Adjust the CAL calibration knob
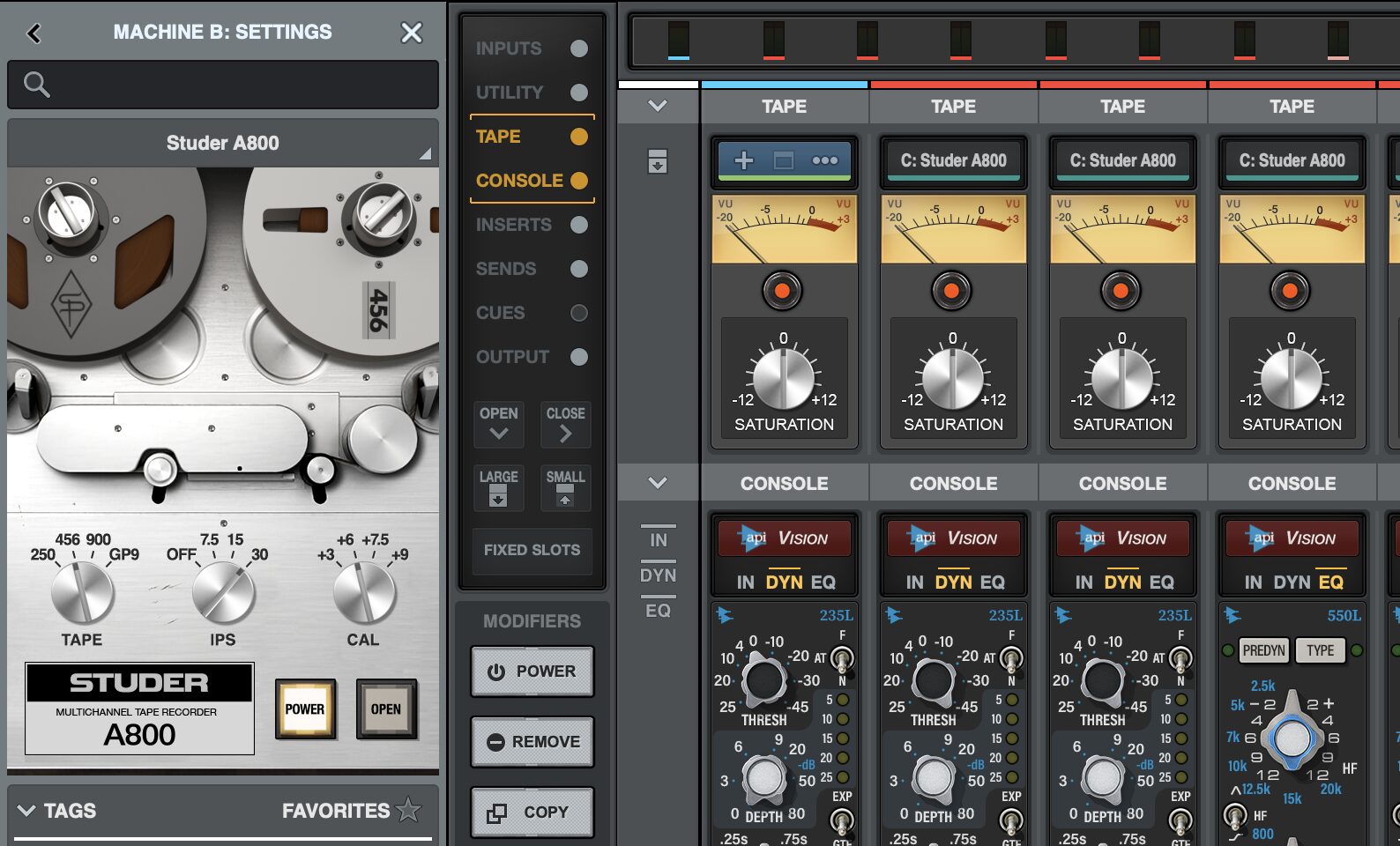The image size is (1400, 846). pyautogui.click(x=363, y=591)
